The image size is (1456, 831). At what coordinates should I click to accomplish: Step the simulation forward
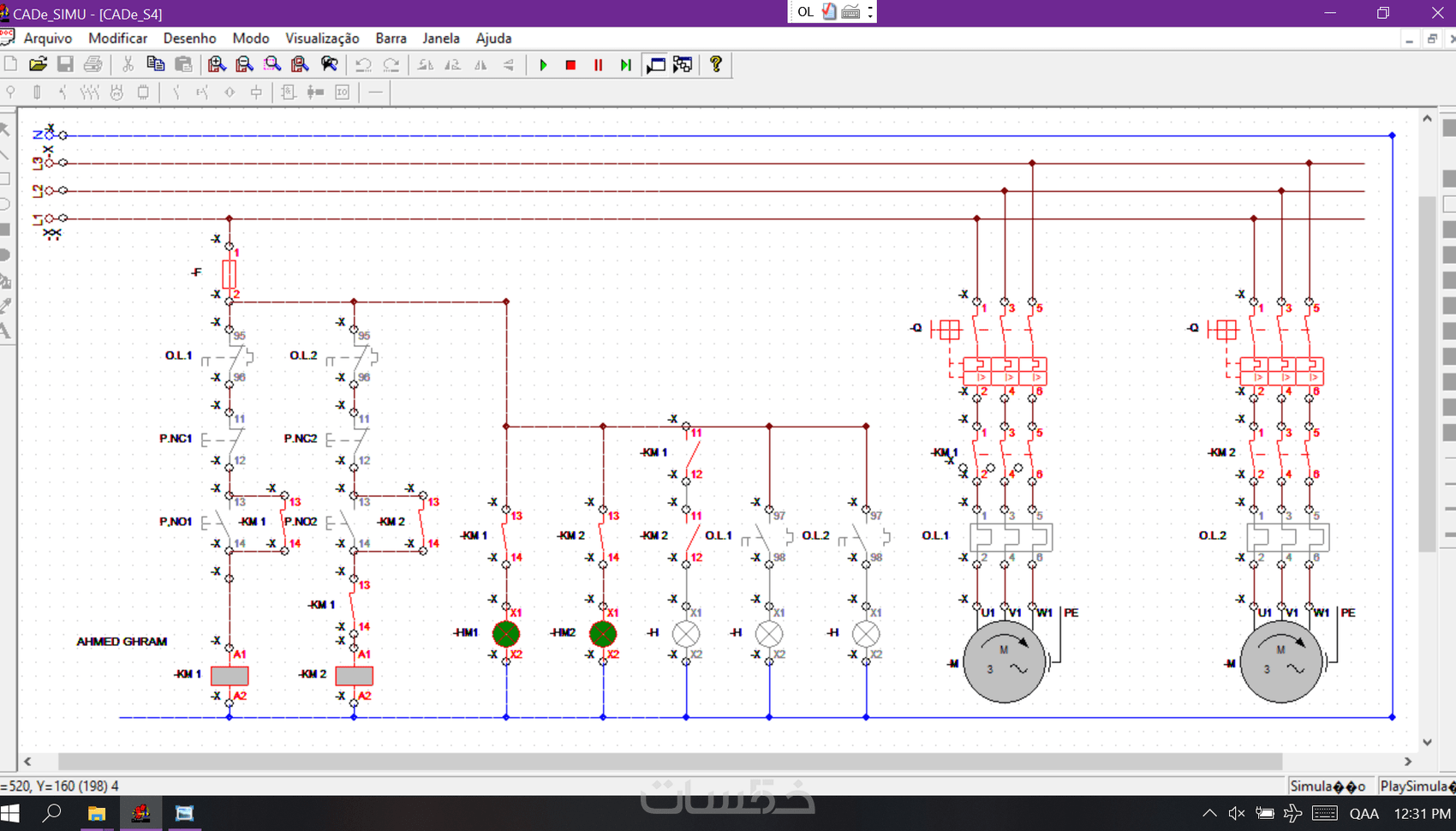pyautogui.click(x=626, y=65)
